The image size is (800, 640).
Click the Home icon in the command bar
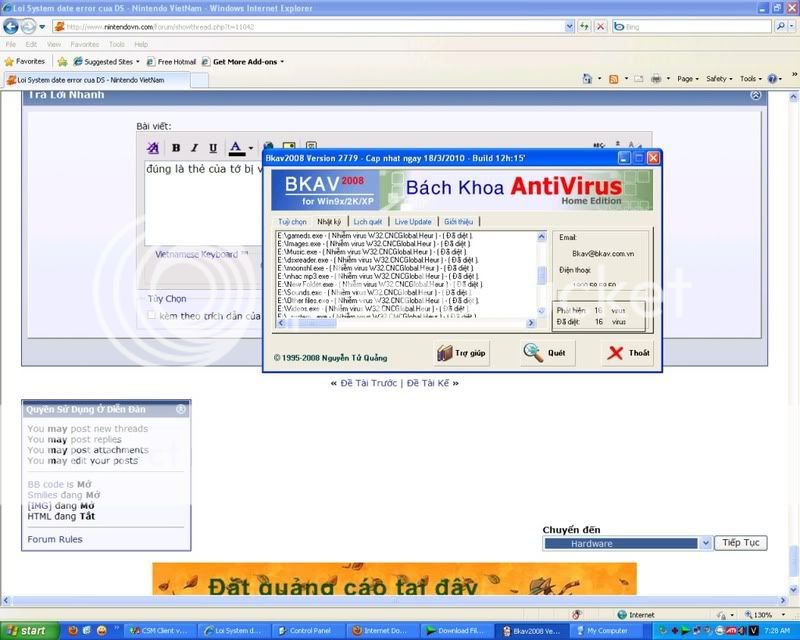coord(588,79)
